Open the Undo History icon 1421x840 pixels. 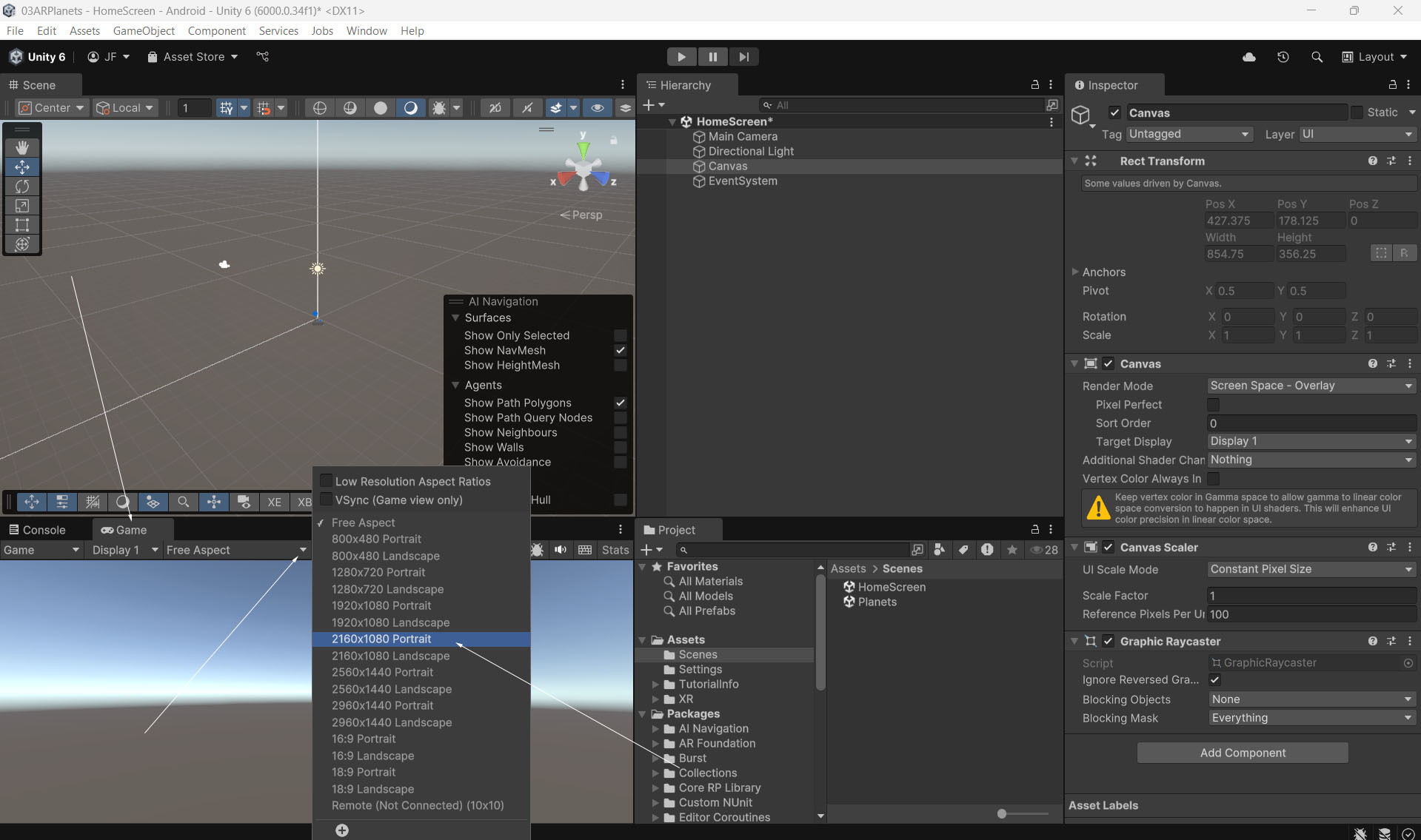1283,57
